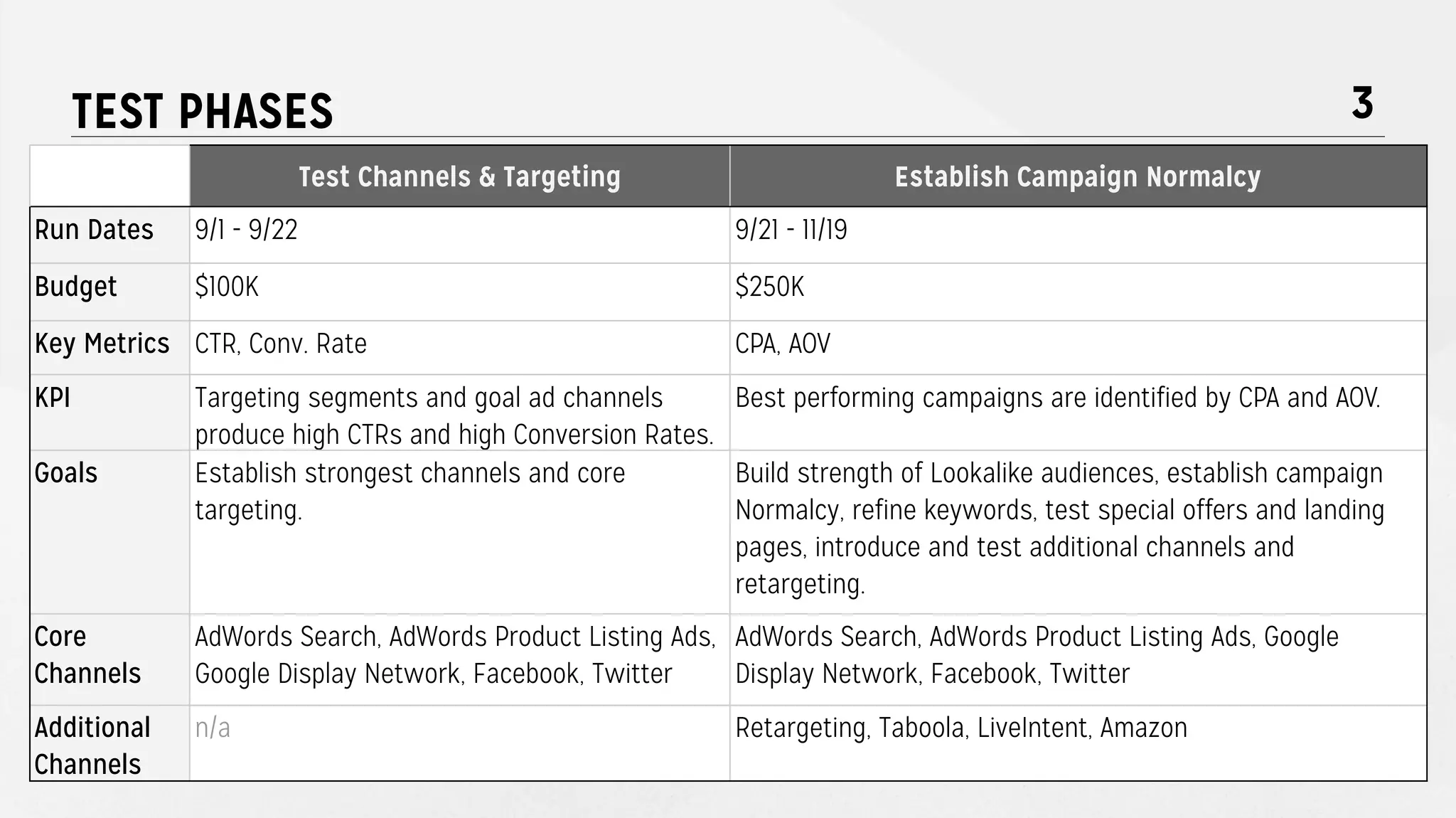Screen dimensions: 1456x818
Task: Click the 'Run Dates' row label
Action: point(94,230)
